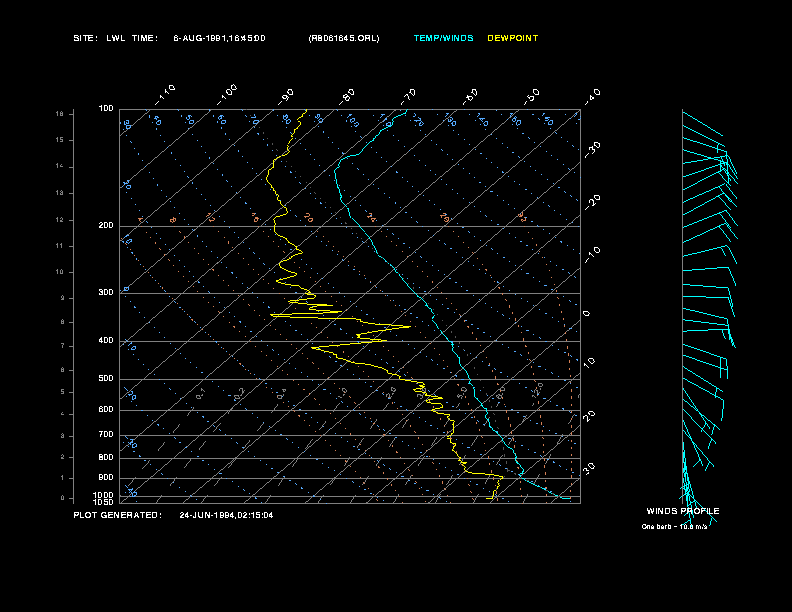Image resolution: width=792 pixels, height=612 pixels.
Task: Click the 24-JUN-1994 generation date
Action: pos(226,515)
